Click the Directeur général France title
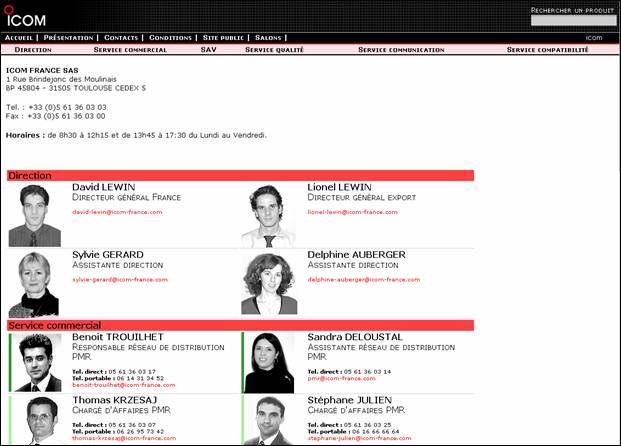Viewport: 621px width, 446px height. click(x=126, y=197)
